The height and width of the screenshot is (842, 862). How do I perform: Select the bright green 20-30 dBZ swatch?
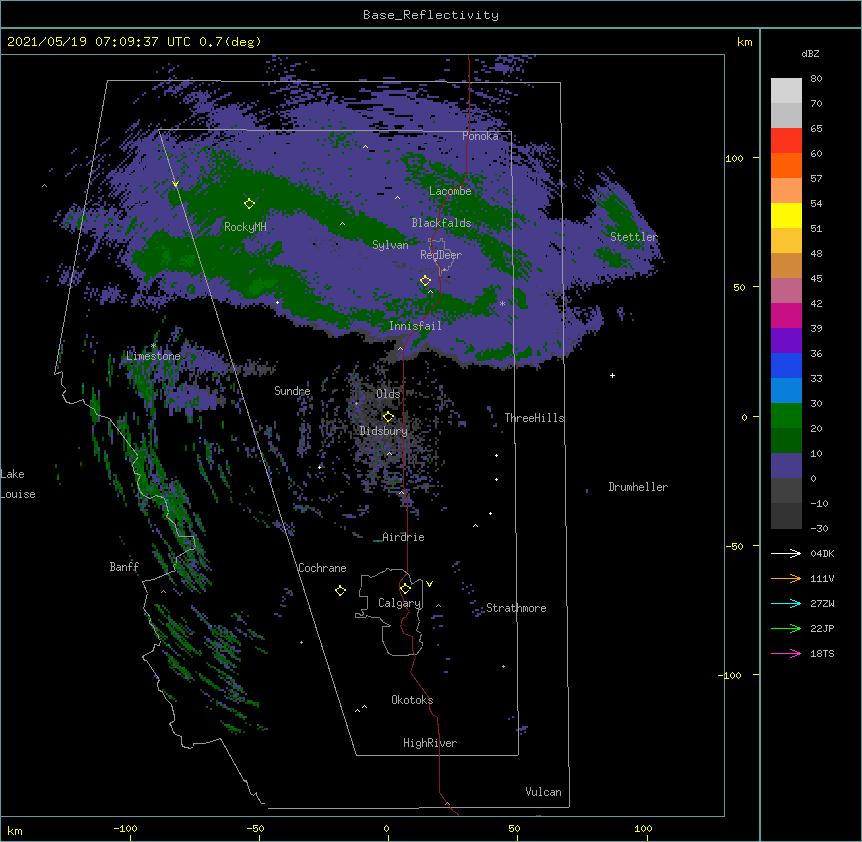point(786,416)
